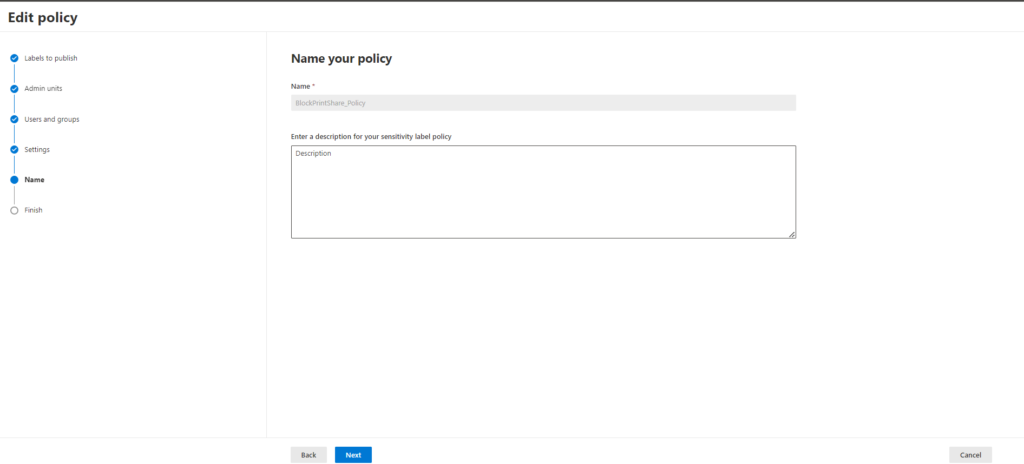Cancel the policy editing
The image size is (1024, 464).
point(970,455)
